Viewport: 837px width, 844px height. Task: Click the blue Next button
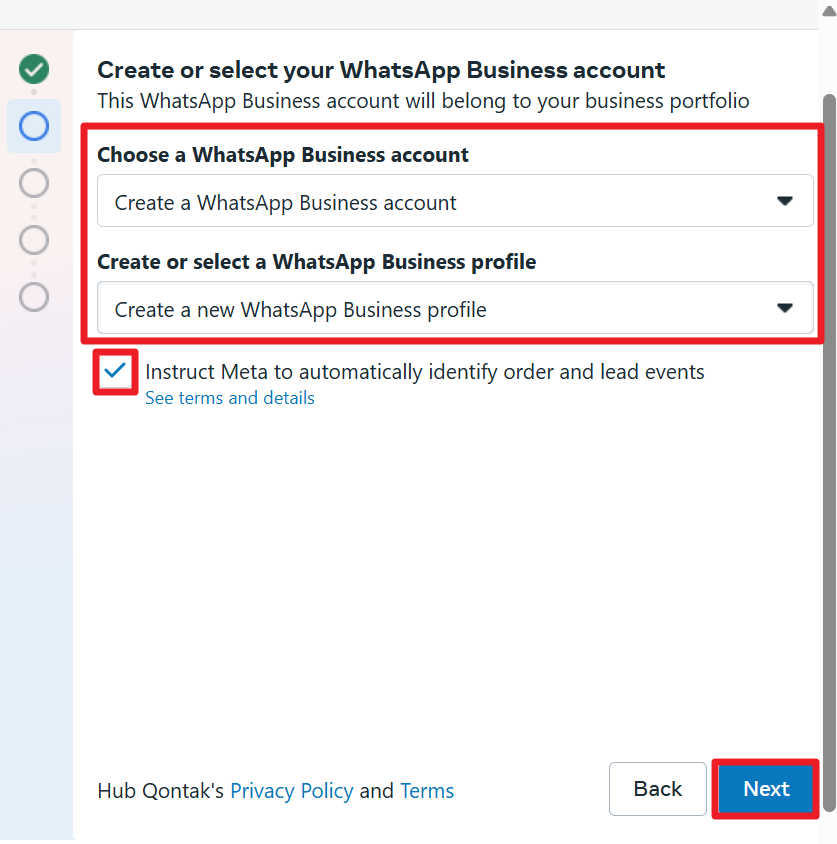(766, 789)
